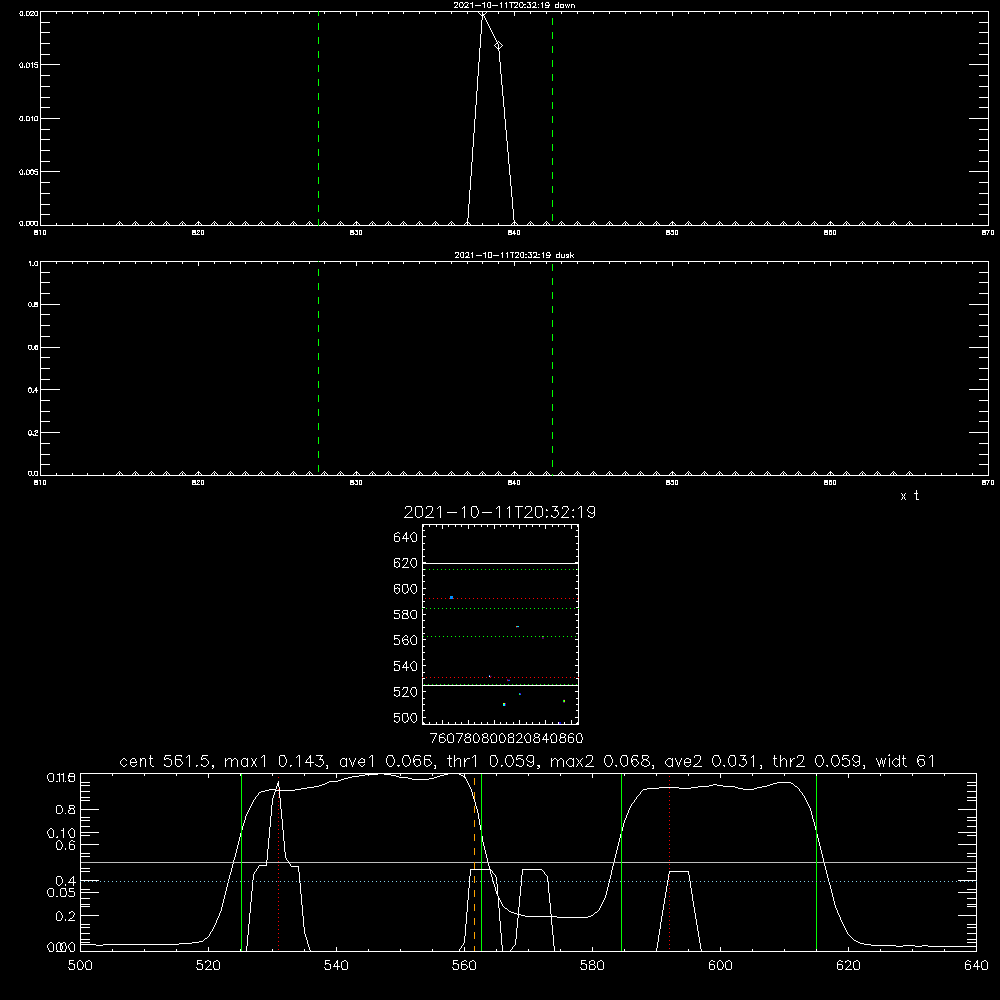Click the '600' y-axis label of the small middle plot

(x=406, y=589)
